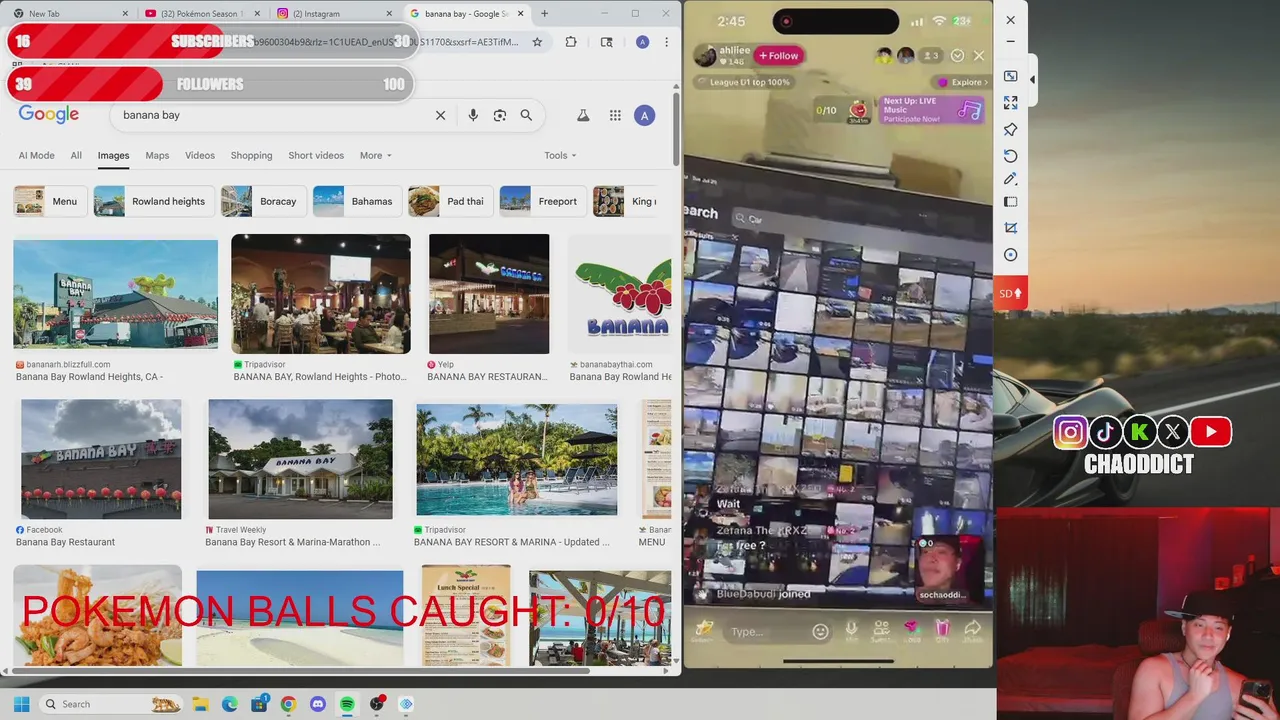Open the Google apps grid

pos(615,115)
